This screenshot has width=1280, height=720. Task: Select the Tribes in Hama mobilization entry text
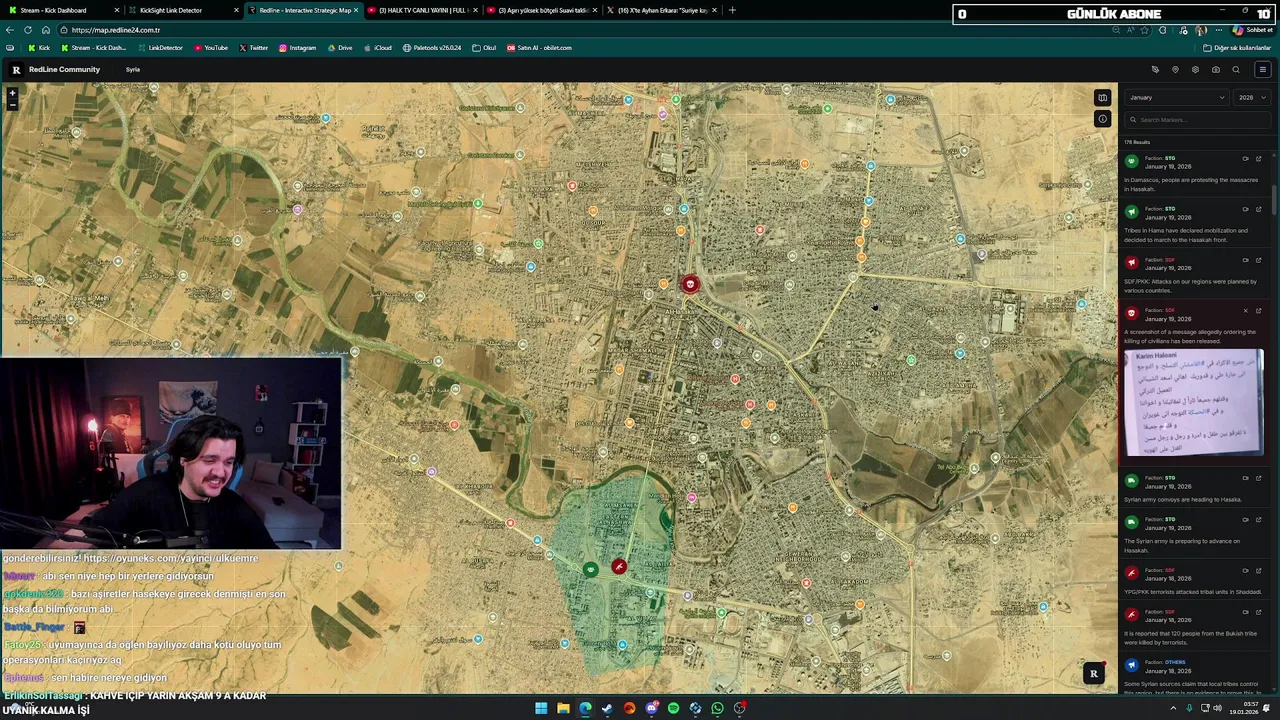[x=1186, y=235]
